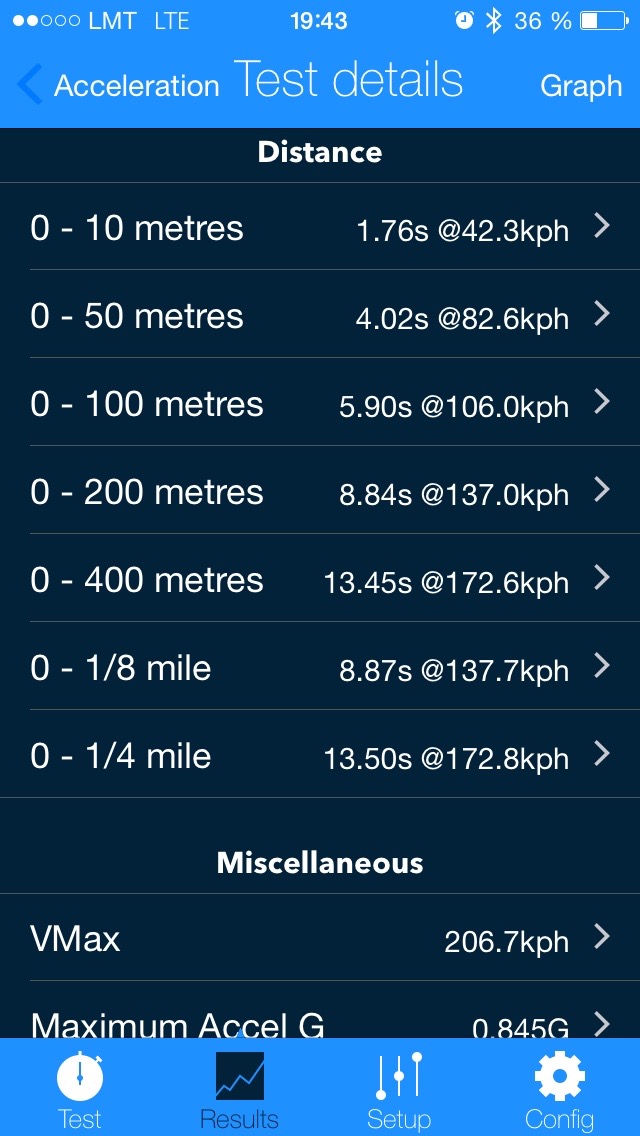Tap the alarm clock status icon

click(464, 20)
